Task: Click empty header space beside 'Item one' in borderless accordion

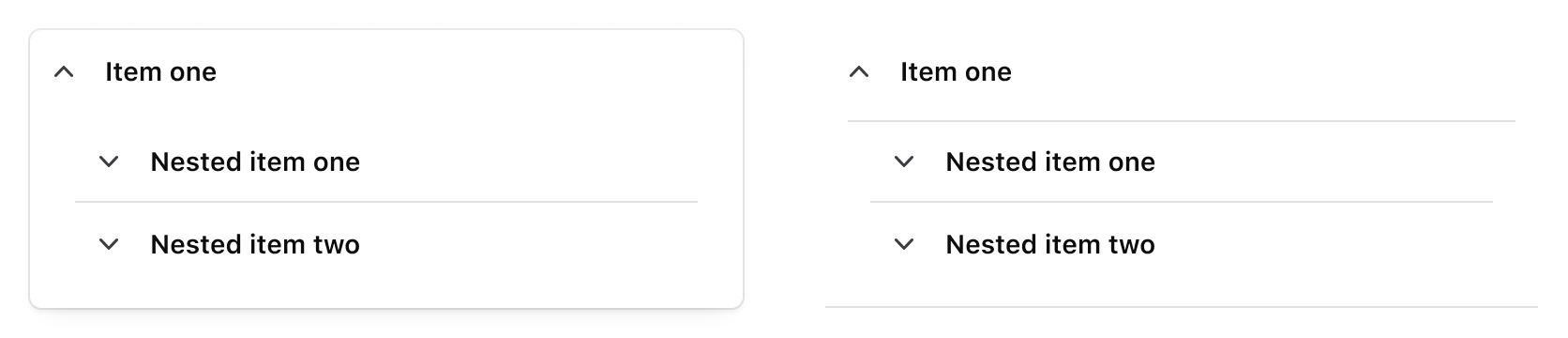Action: pyautogui.click(x=1263, y=72)
